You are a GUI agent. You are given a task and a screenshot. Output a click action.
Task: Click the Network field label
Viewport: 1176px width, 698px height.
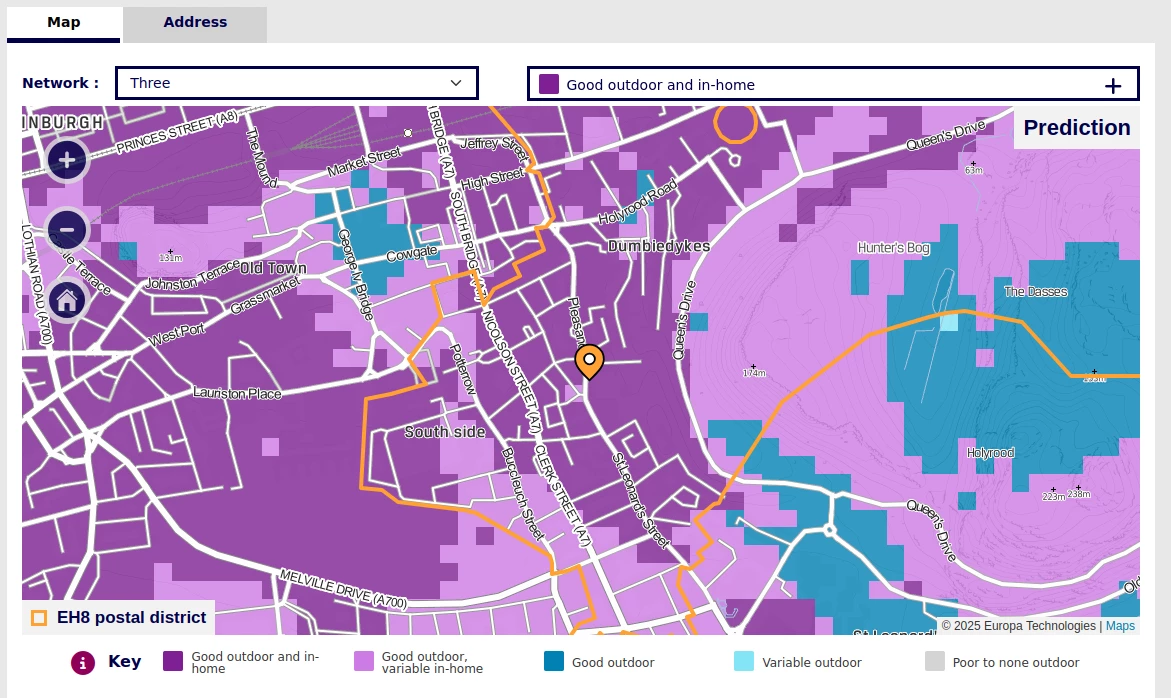point(60,83)
